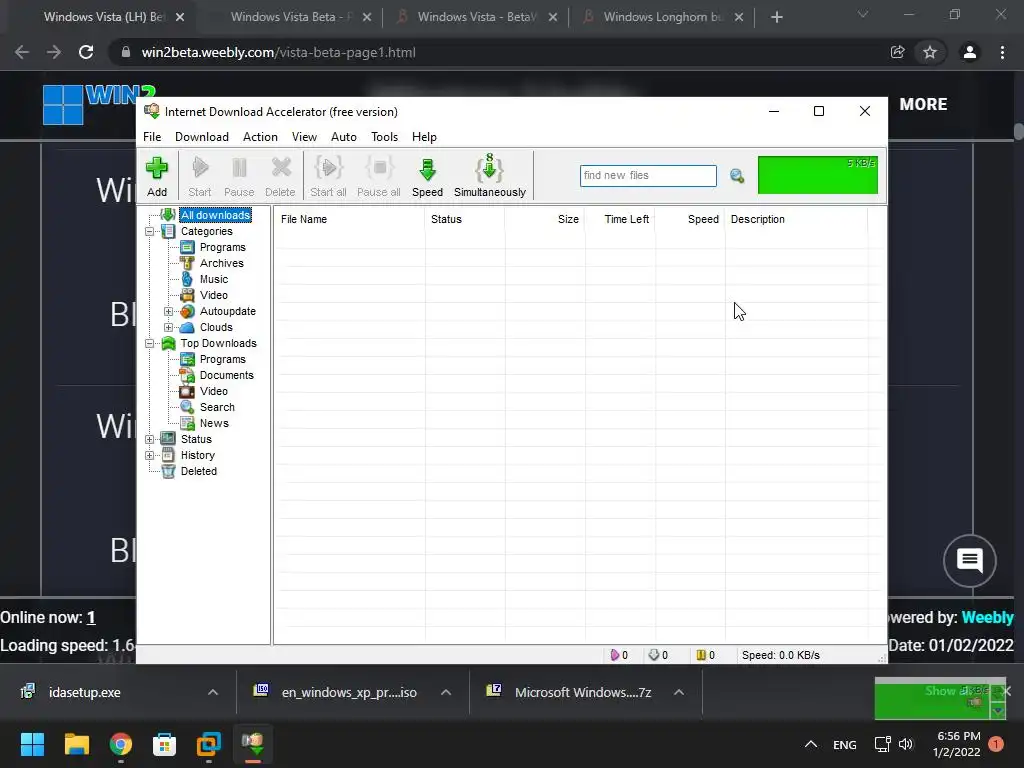Sort by File Name column header

click(x=349, y=219)
